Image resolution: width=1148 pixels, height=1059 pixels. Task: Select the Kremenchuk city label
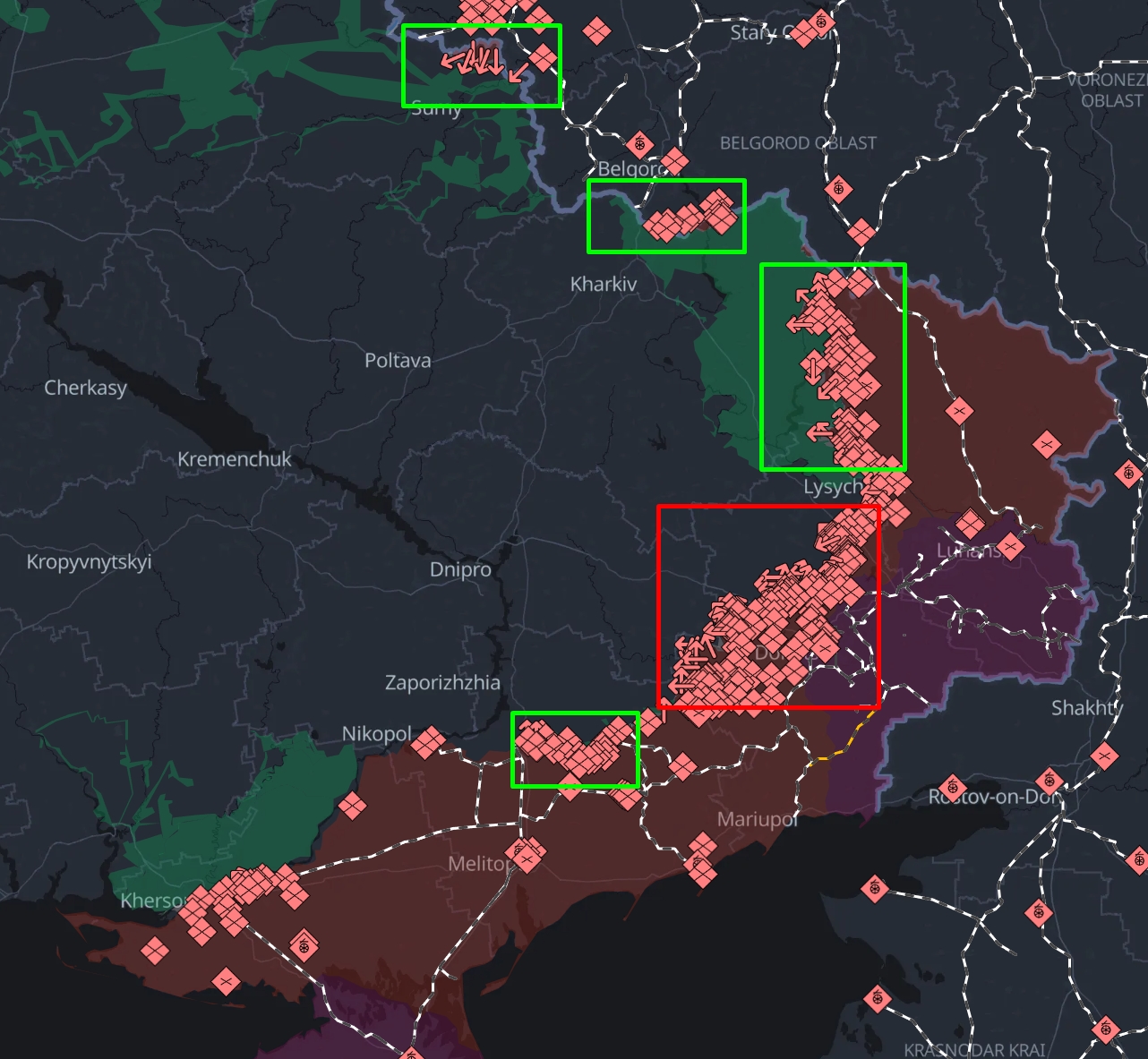tap(235, 459)
